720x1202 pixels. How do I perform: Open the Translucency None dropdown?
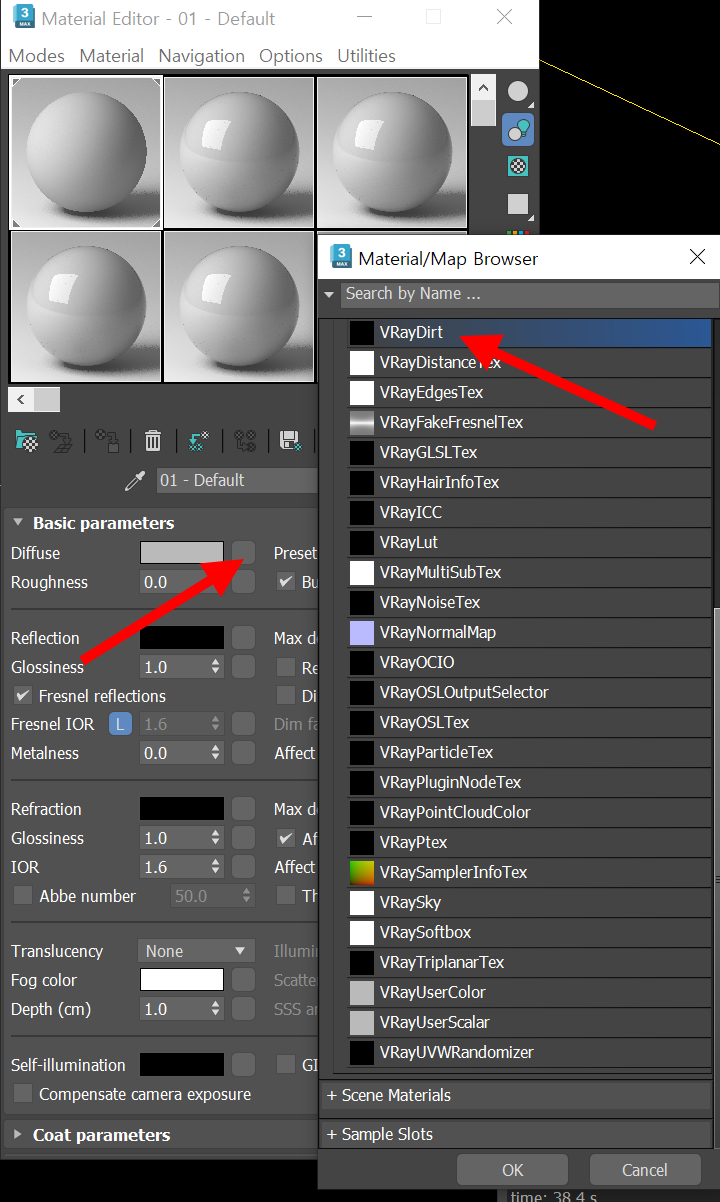197,951
